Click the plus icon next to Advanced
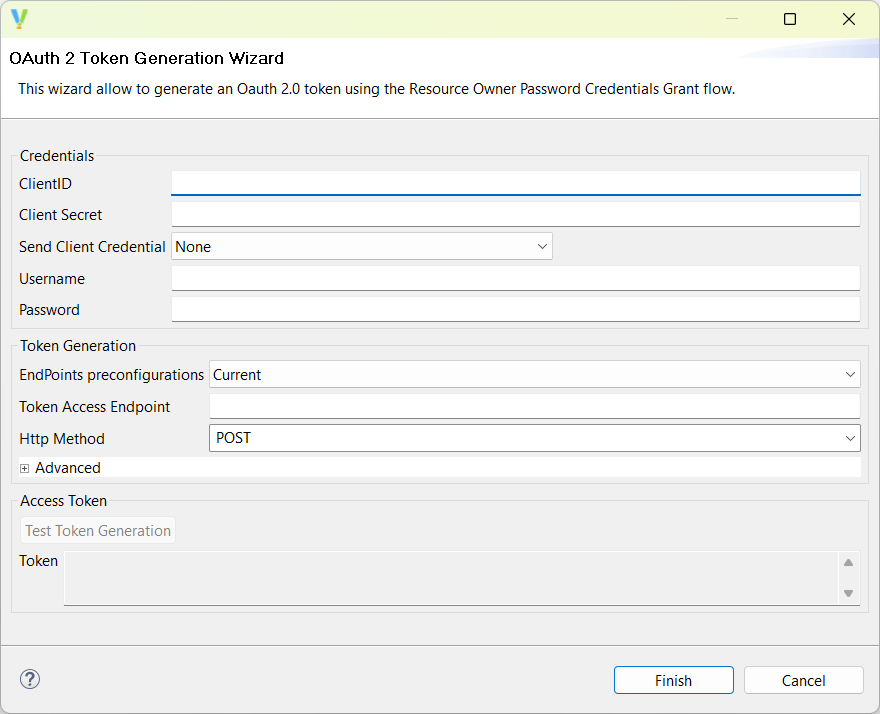This screenshot has height=714, width=880. point(23,467)
